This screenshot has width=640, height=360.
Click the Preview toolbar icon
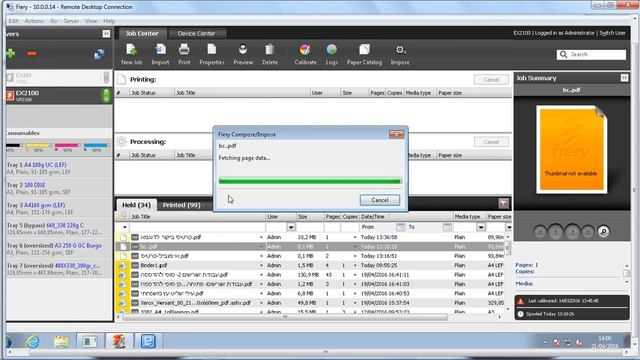tap(243, 55)
